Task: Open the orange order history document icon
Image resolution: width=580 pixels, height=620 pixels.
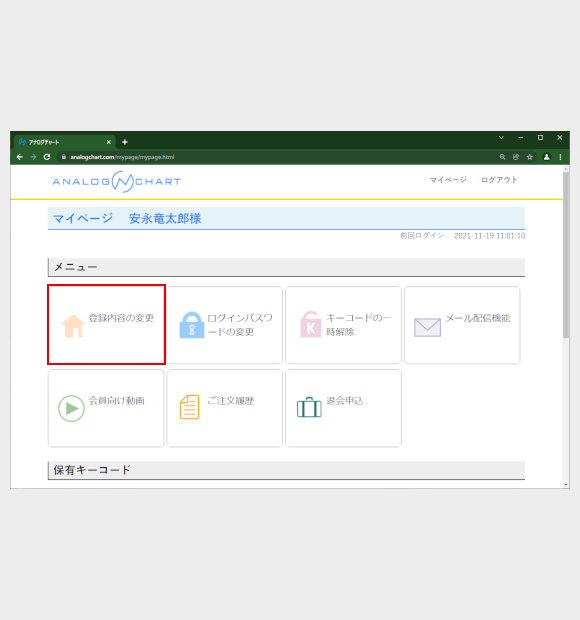Action: (x=189, y=407)
